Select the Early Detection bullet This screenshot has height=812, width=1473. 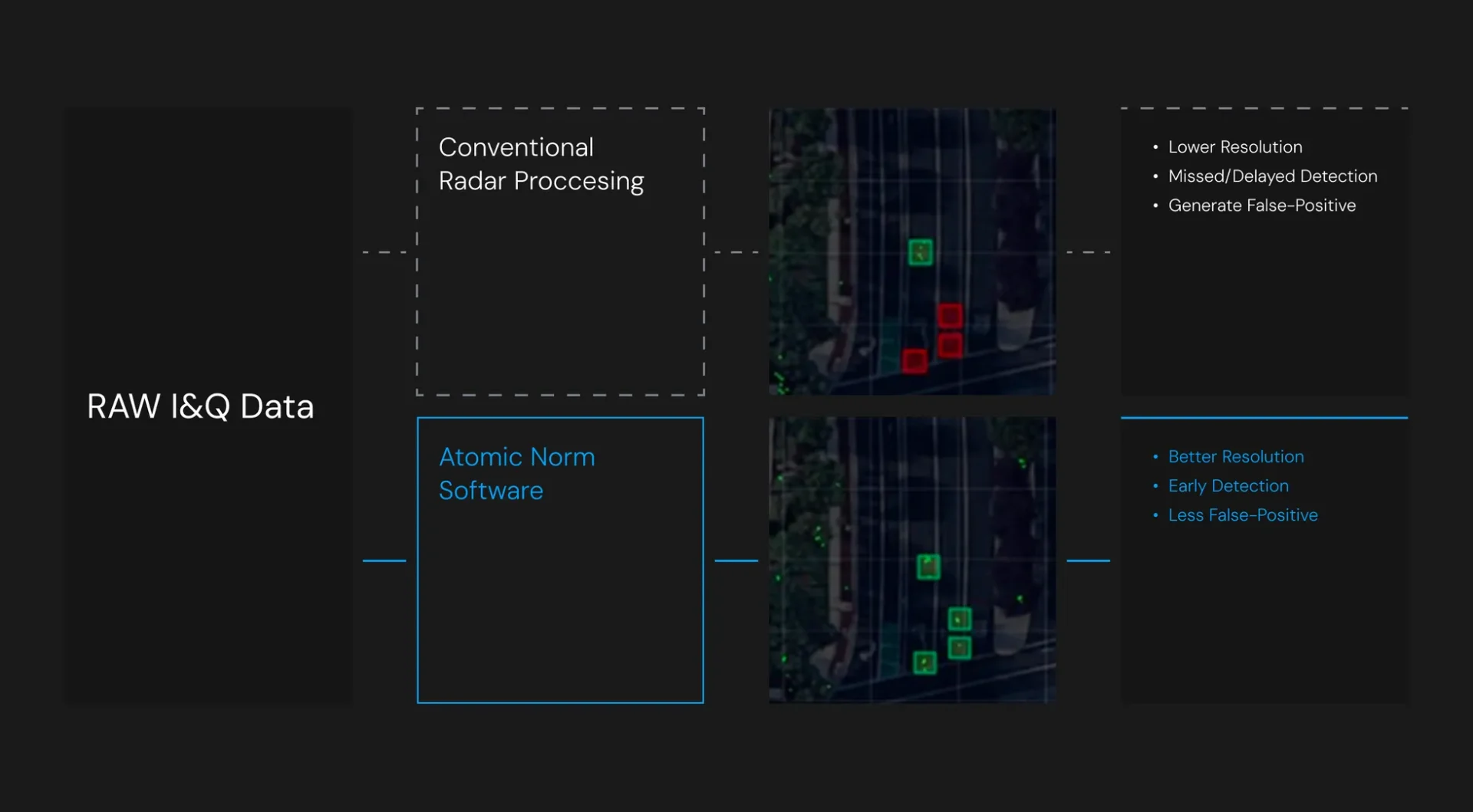(1227, 486)
